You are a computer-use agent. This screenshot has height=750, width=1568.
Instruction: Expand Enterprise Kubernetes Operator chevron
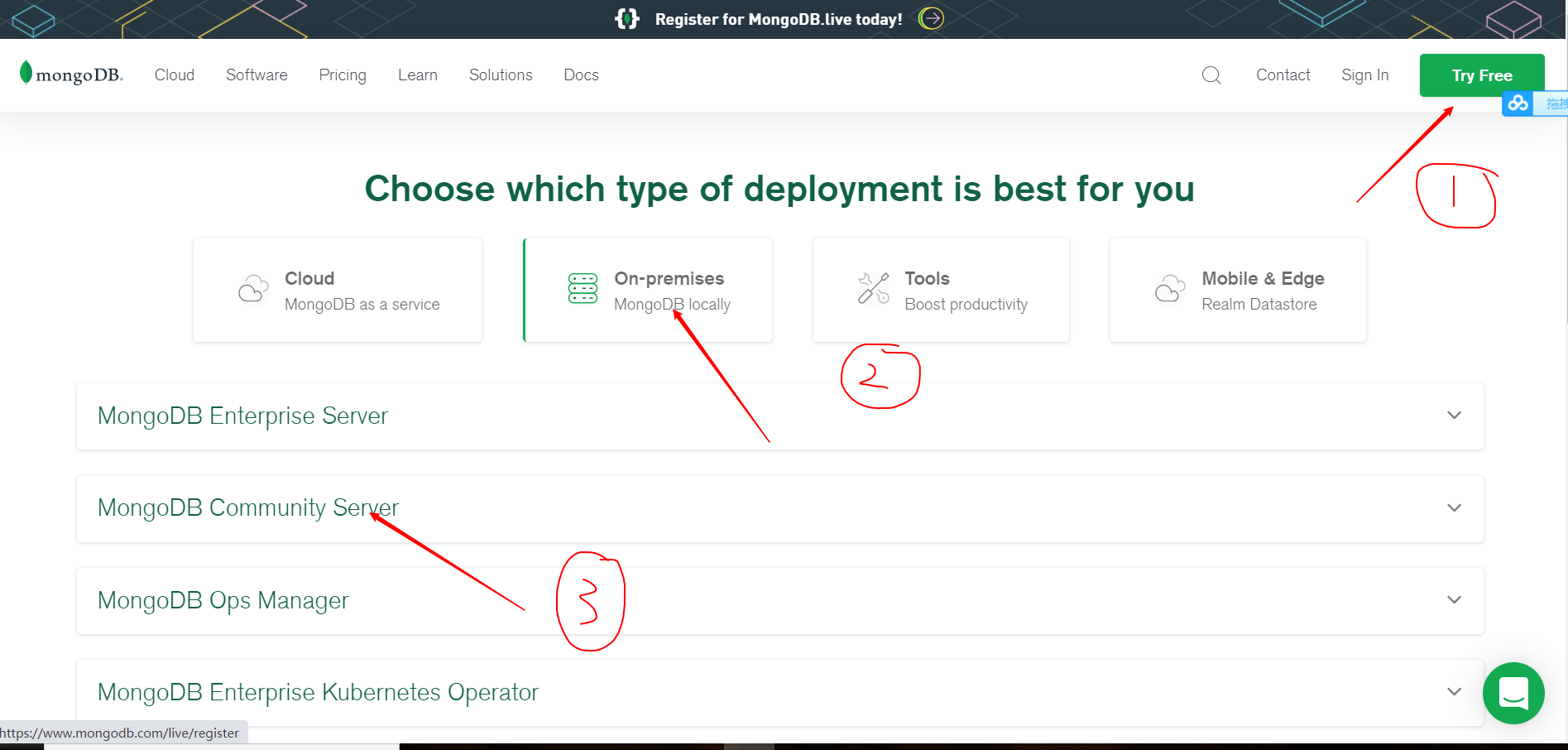click(1454, 692)
